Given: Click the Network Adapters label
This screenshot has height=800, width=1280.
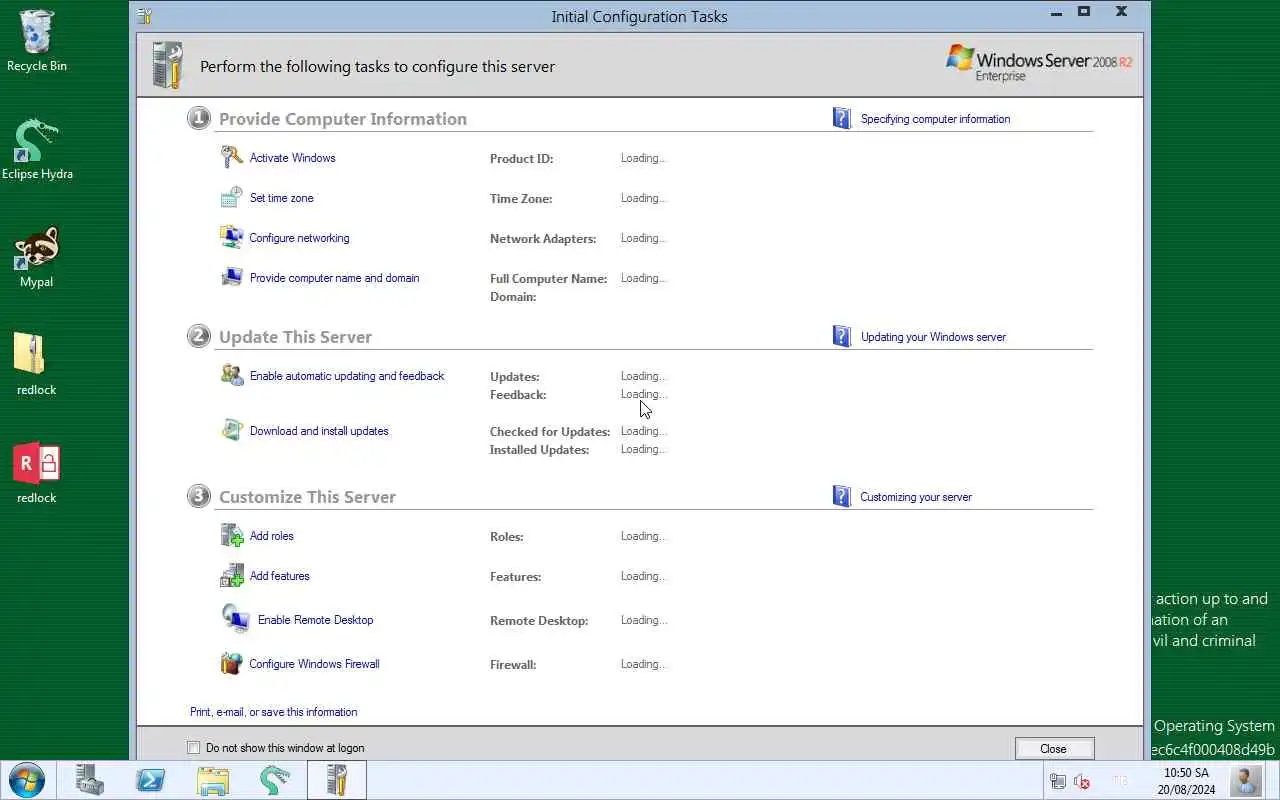Looking at the screenshot, I should coord(543,239).
